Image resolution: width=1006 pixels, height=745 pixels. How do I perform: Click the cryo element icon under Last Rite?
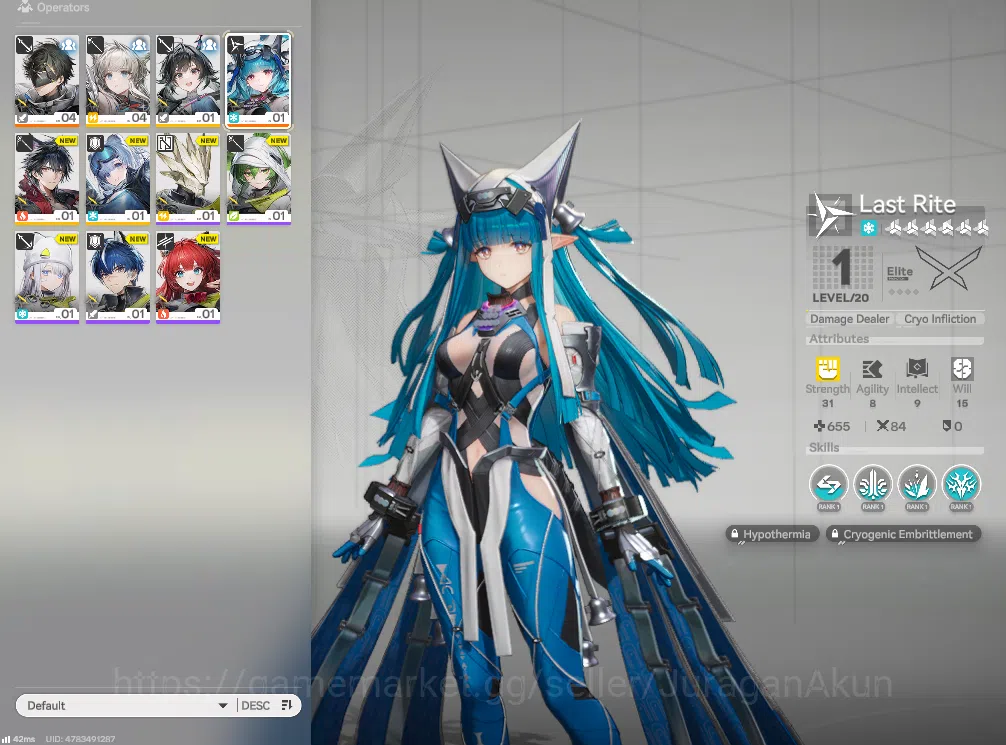coord(868,228)
